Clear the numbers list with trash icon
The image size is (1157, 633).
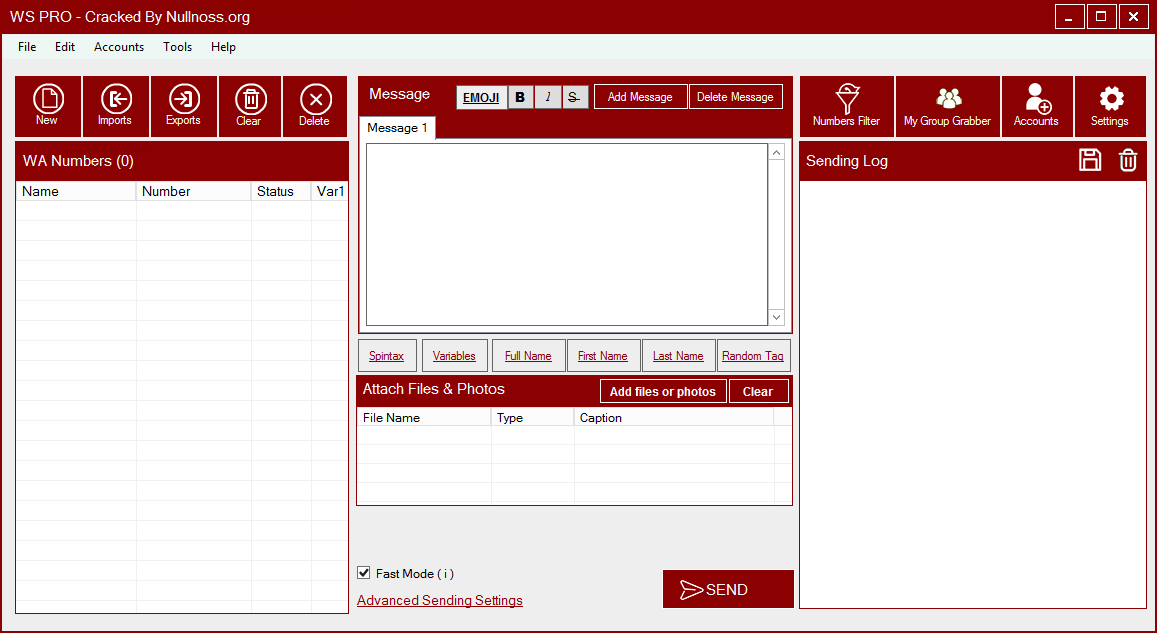pyautogui.click(x=250, y=106)
